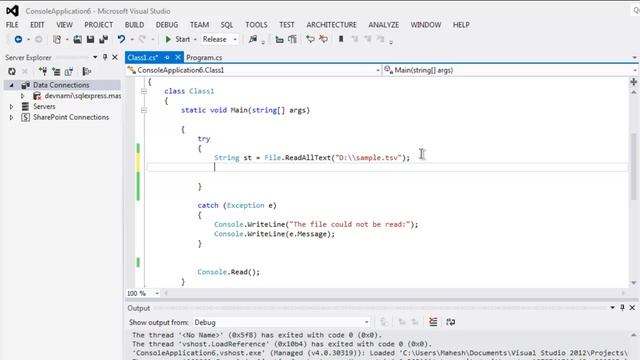Expand the Servers node
Image resolution: width=640 pixels, height=360 pixels.
pyautogui.click(x=11, y=107)
